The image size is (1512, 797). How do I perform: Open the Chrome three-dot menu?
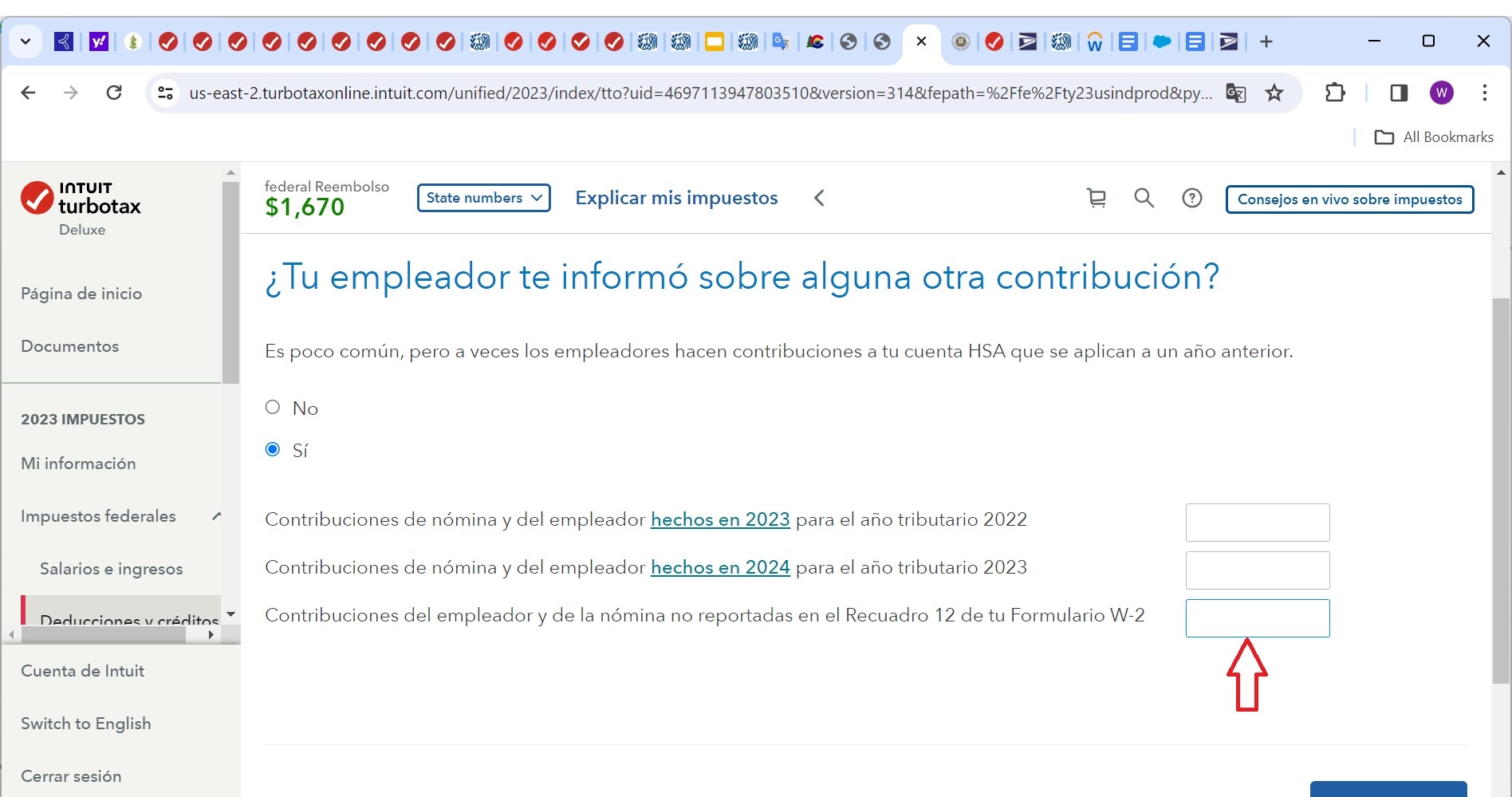coord(1485,93)
